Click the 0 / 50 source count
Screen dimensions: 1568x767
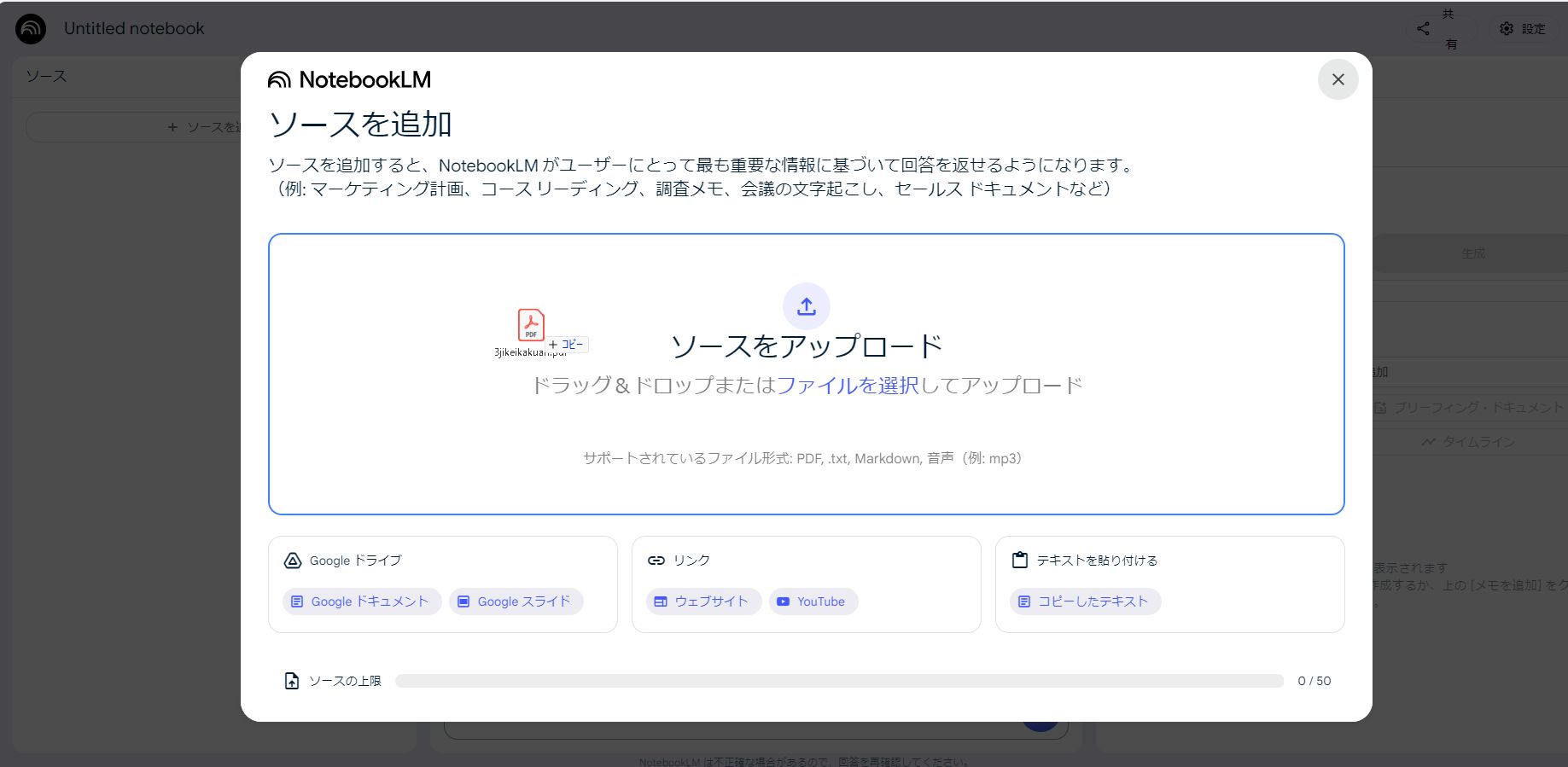coord(1314,681)
